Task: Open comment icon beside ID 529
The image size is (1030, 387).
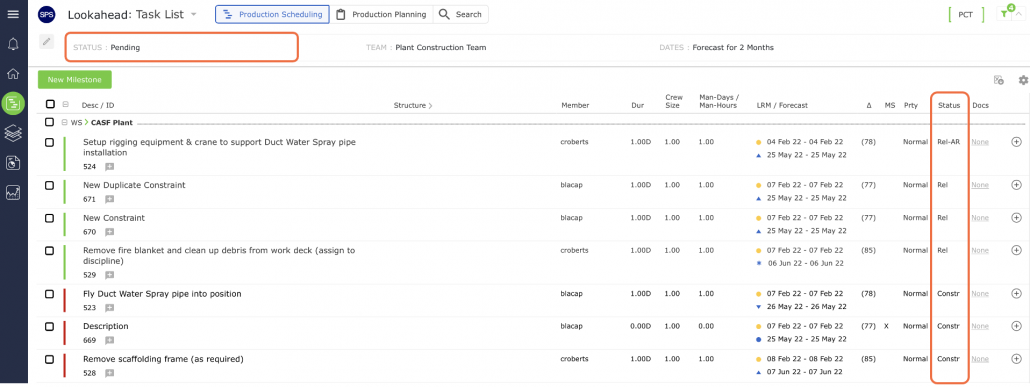Action: pos(110,275)
